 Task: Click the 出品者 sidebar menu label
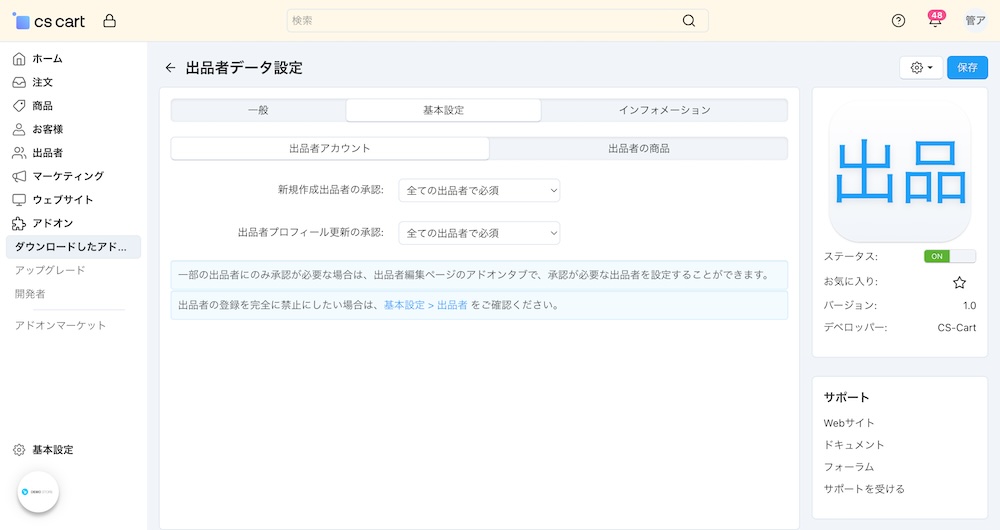pyautogui.click(x=48, y=153)
